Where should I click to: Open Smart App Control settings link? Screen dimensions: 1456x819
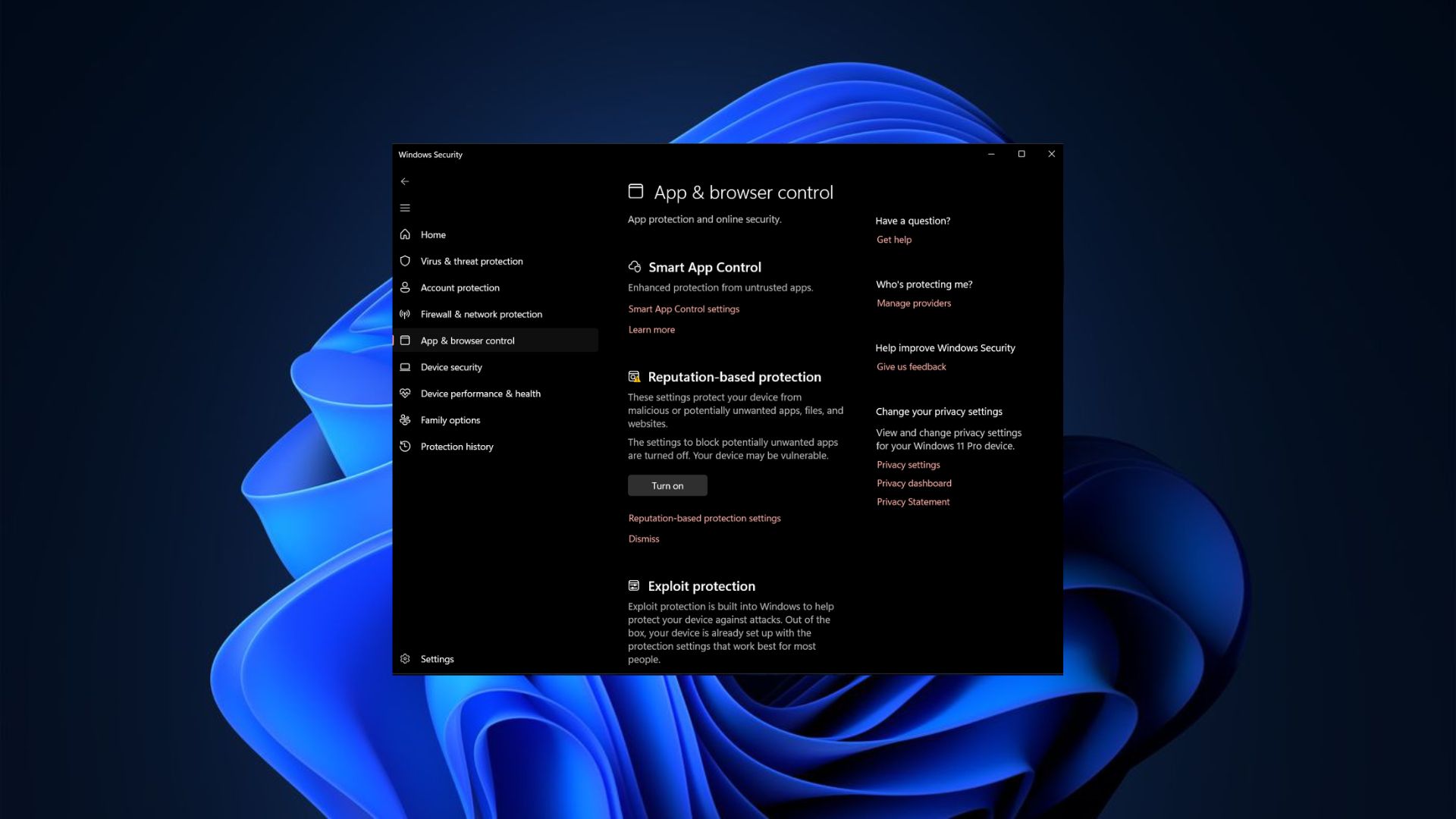click(x=683, y=309)
